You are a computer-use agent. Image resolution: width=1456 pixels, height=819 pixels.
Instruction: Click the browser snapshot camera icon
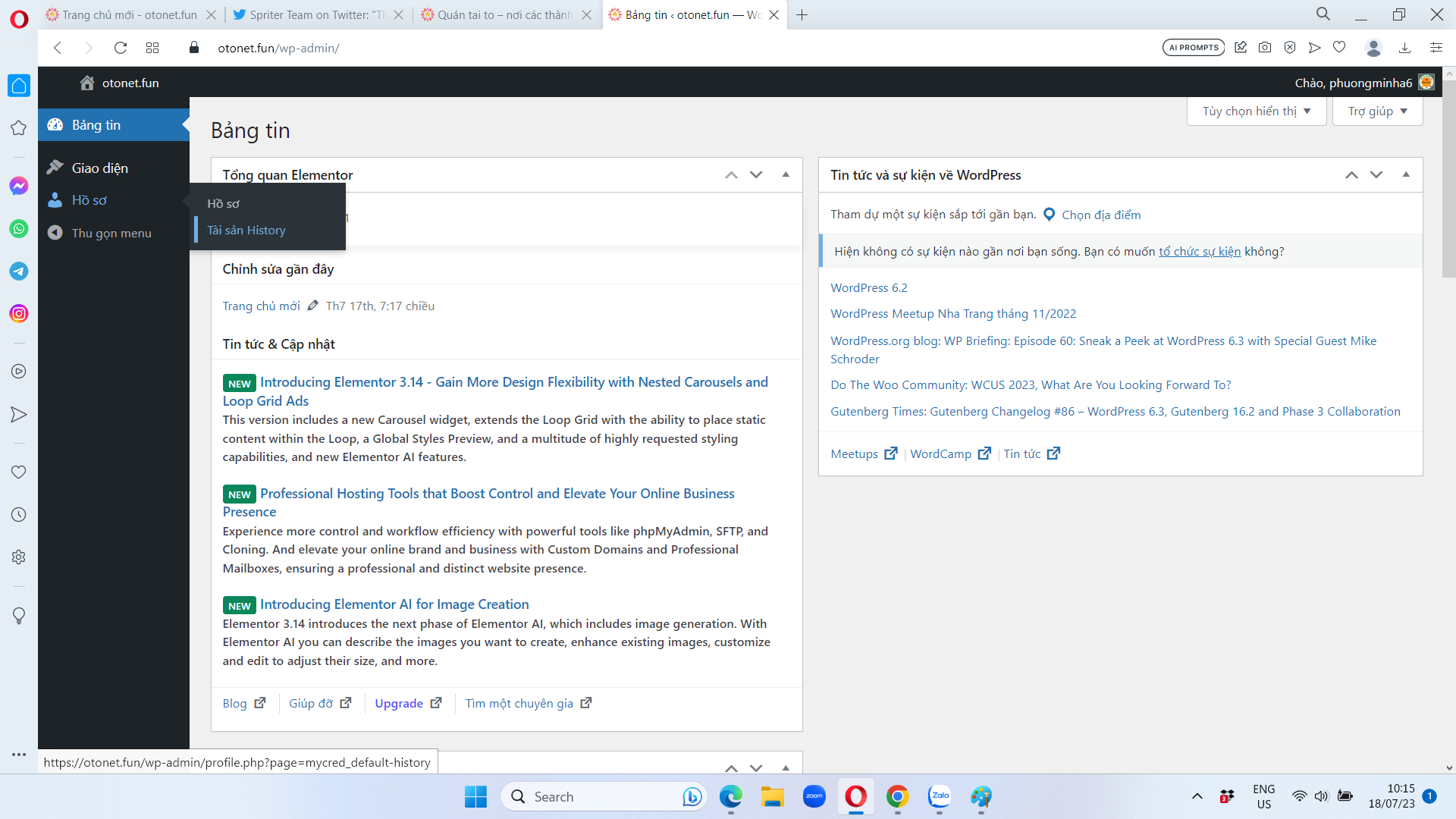click(x=1265, y=48)
